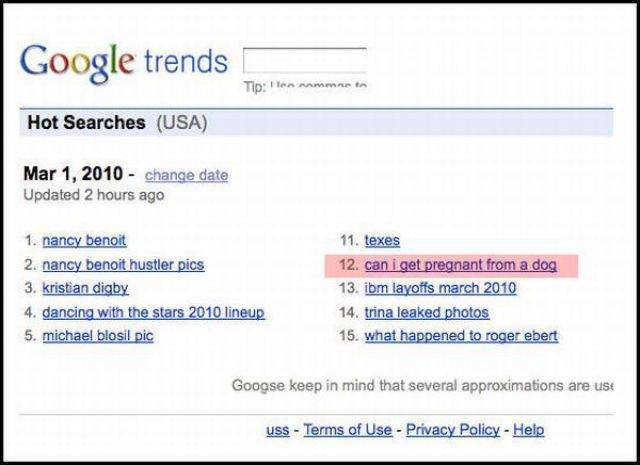The width and height of the screenshot is (640, 465).
Task: Click the "change date" link
Action: point(186,175)
